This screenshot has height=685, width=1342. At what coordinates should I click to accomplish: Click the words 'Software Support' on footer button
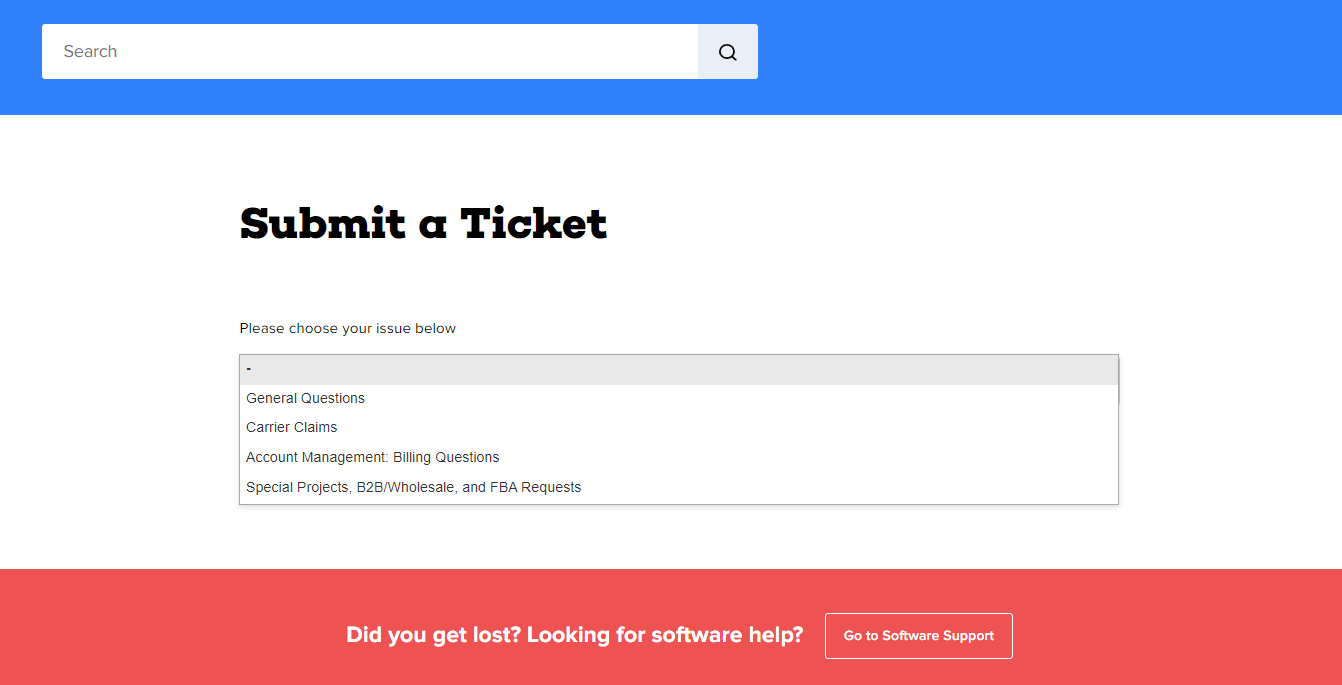pos(938,636)
